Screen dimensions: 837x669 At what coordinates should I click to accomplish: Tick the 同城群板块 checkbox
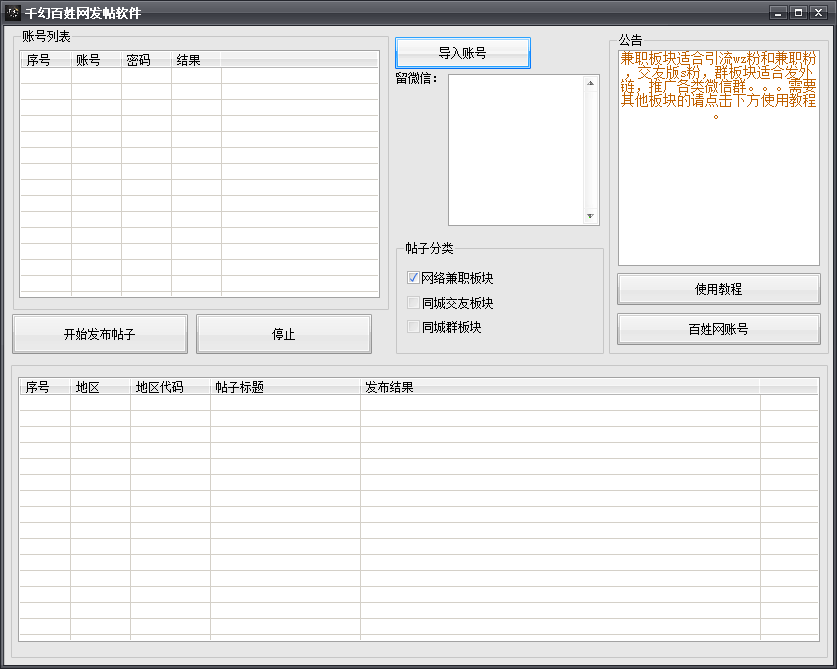click(413, 327)
